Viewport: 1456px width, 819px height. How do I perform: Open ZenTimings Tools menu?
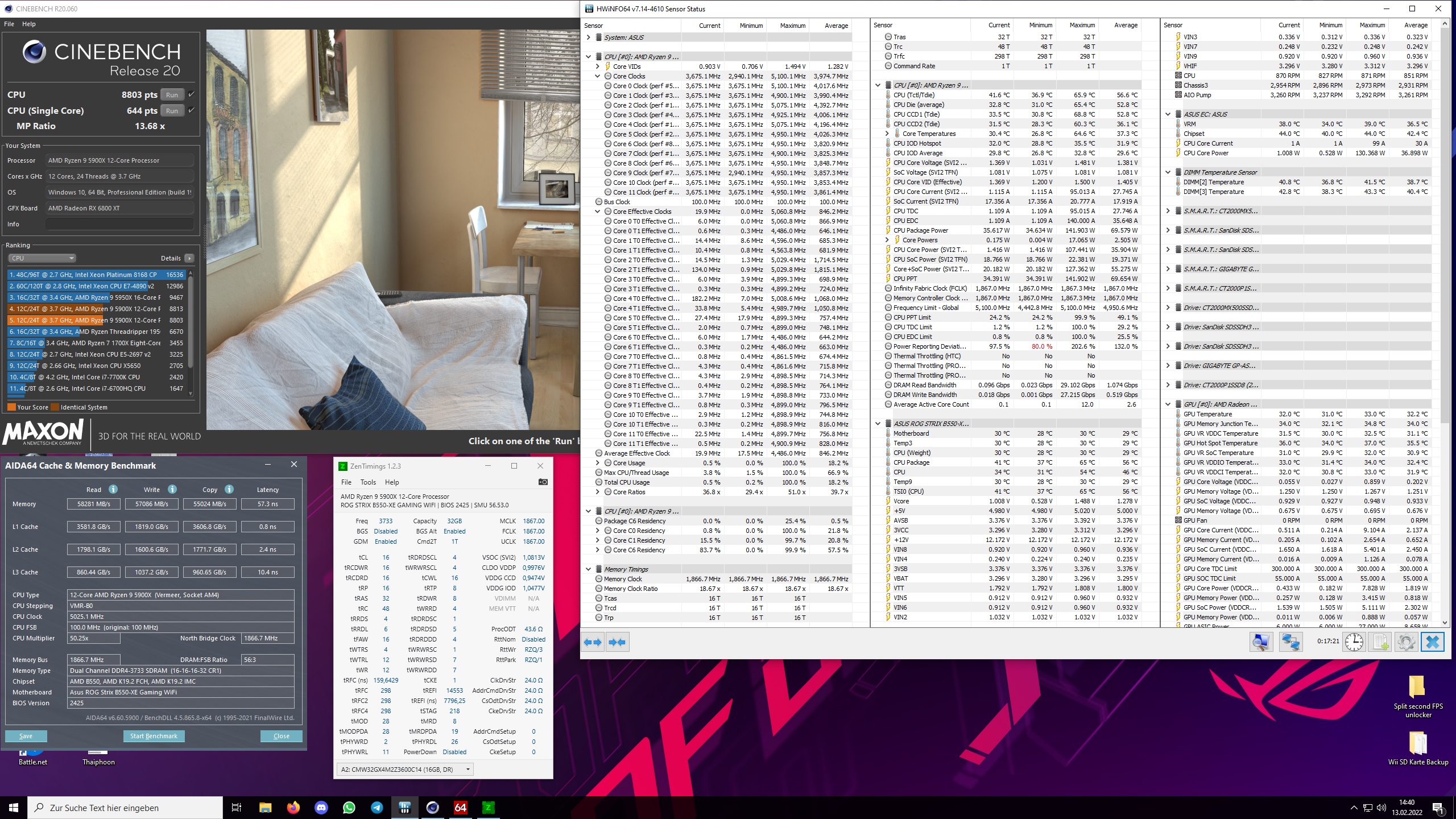pos(368,482)
